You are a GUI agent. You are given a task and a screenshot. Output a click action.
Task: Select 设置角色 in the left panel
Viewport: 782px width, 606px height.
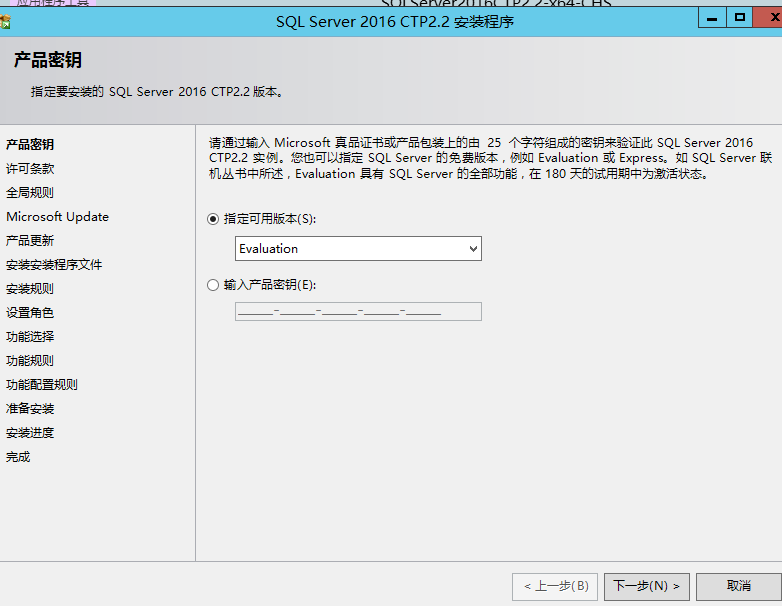[x=30, y=313]
